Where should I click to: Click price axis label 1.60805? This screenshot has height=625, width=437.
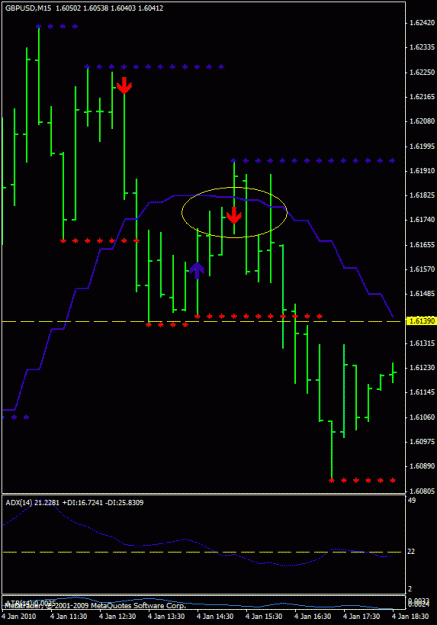[x=422, y=491]
